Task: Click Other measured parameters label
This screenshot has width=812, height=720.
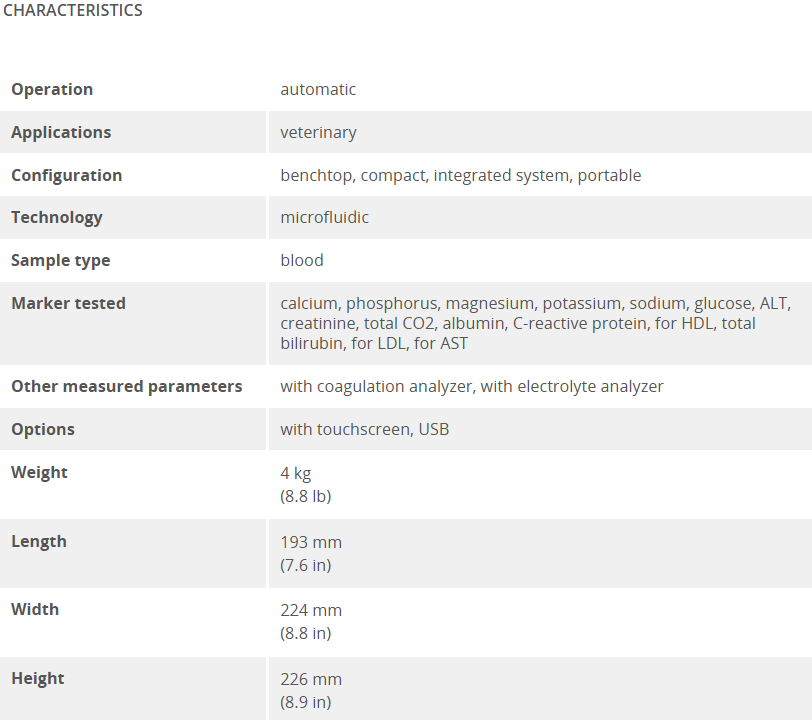Action: (x=126, y=386)
